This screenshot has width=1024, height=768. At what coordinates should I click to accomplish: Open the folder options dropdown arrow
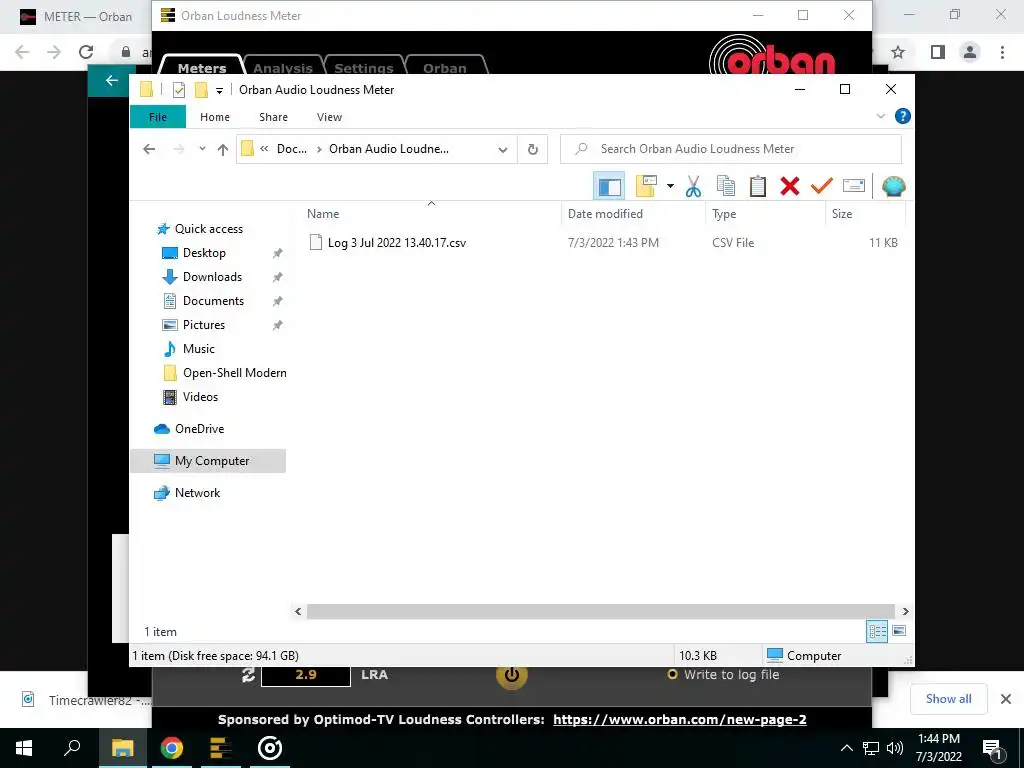click(x=670, y=186)
